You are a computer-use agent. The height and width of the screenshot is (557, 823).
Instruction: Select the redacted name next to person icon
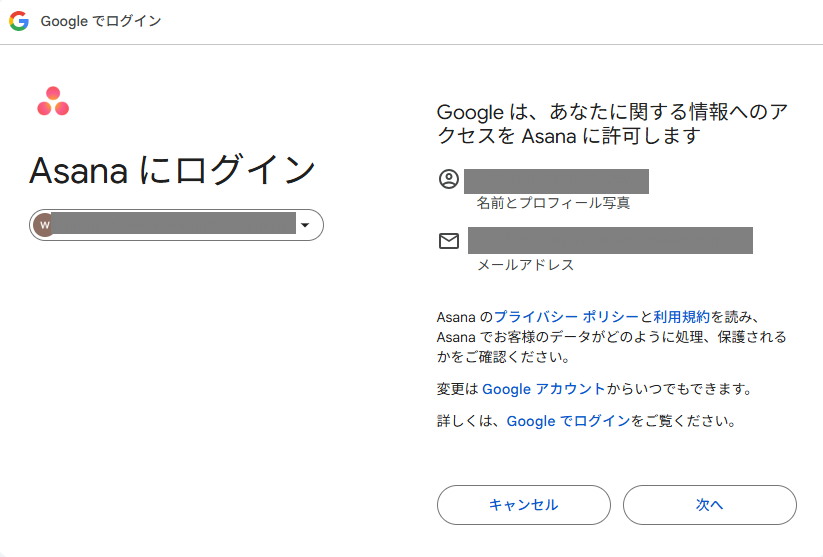[556, 181]
